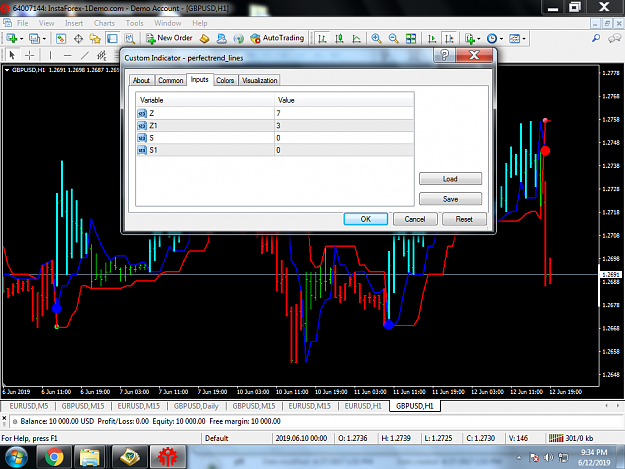Click the Load button

pos(450,179)
